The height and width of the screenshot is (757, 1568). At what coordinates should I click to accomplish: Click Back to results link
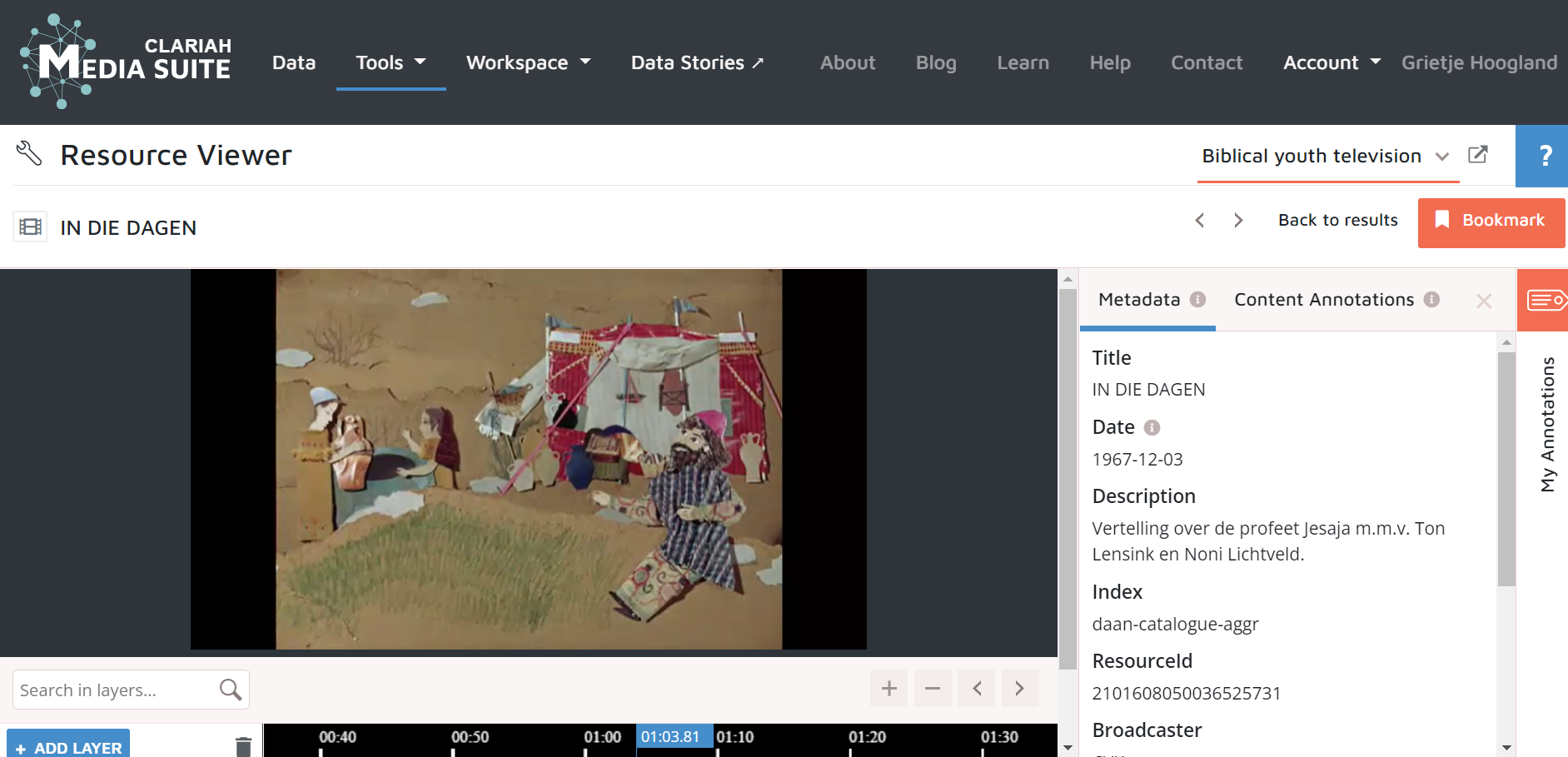[x=1337, y=221]
